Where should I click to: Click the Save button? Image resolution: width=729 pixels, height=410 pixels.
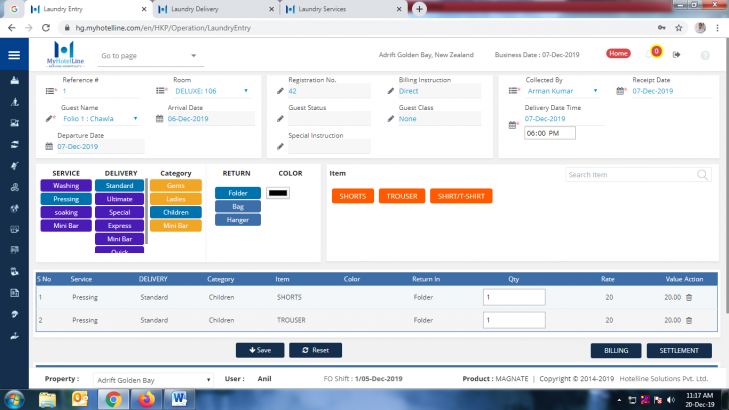coord(260,351)
